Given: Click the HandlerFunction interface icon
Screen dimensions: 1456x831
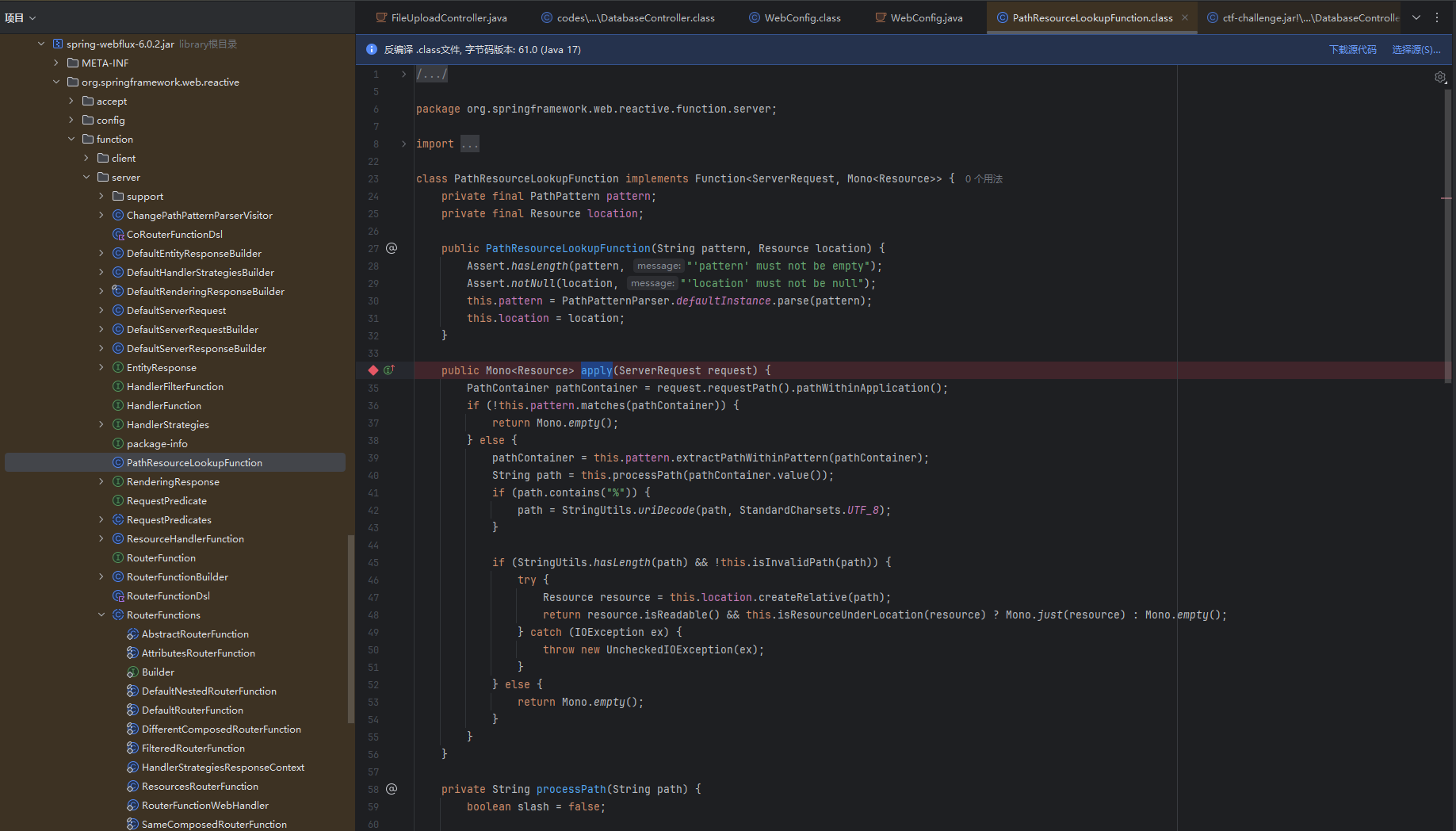Looking at the screenshot, I should (118, 405).
